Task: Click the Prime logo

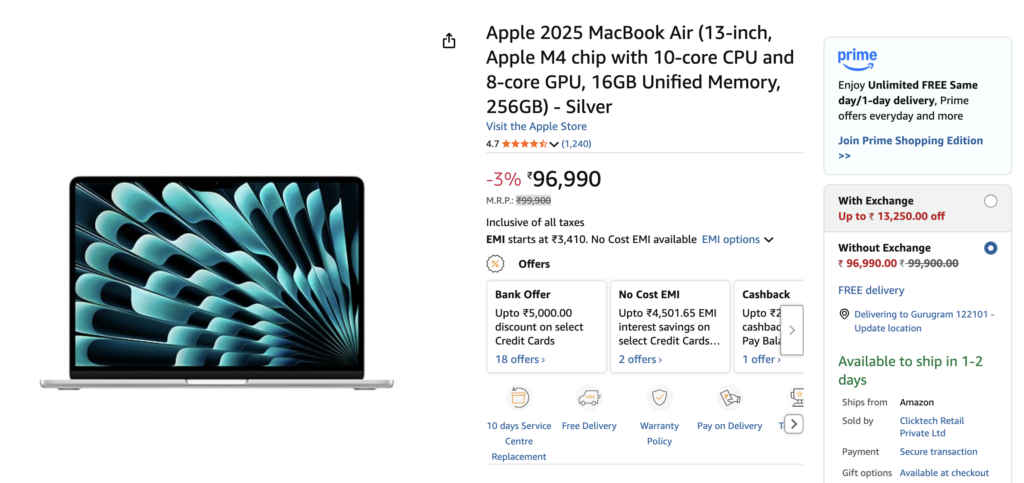Action: [x=857, y=59]
